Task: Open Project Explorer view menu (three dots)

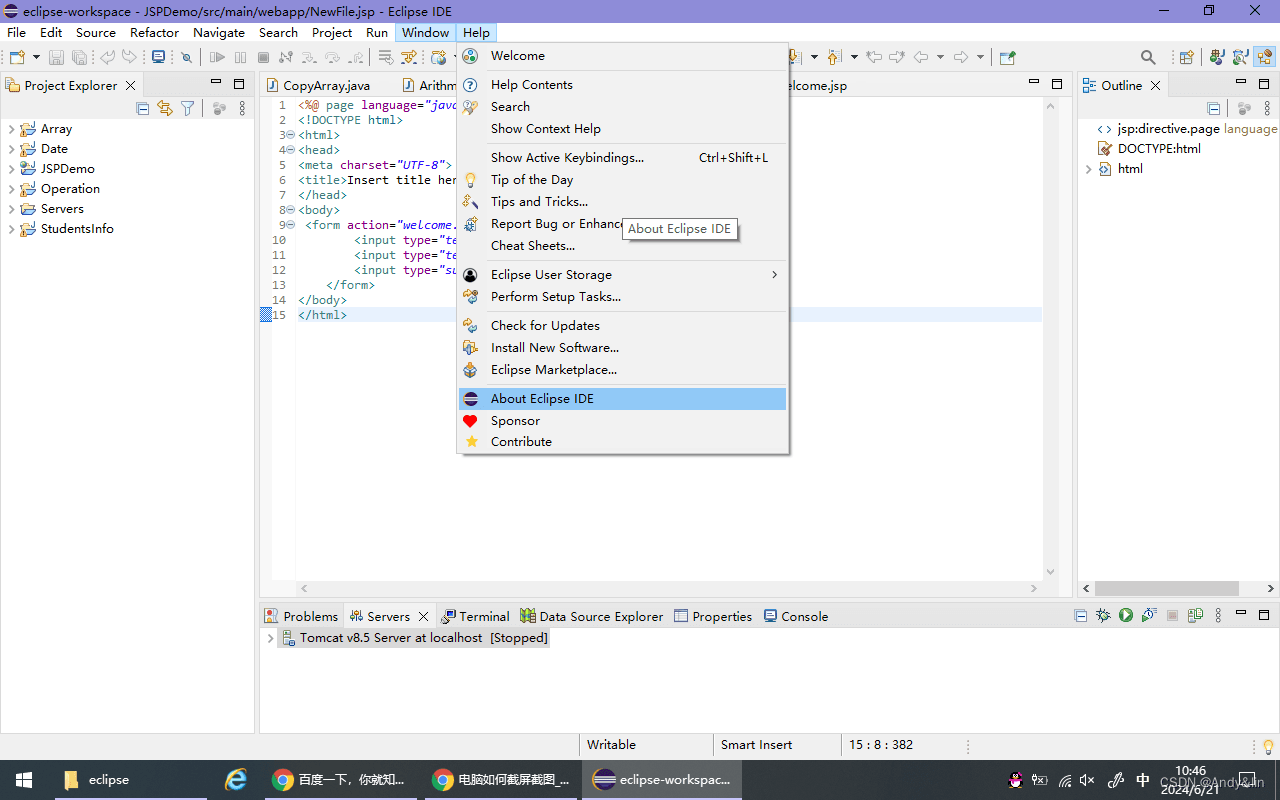Action: click(x=242, y=108)
